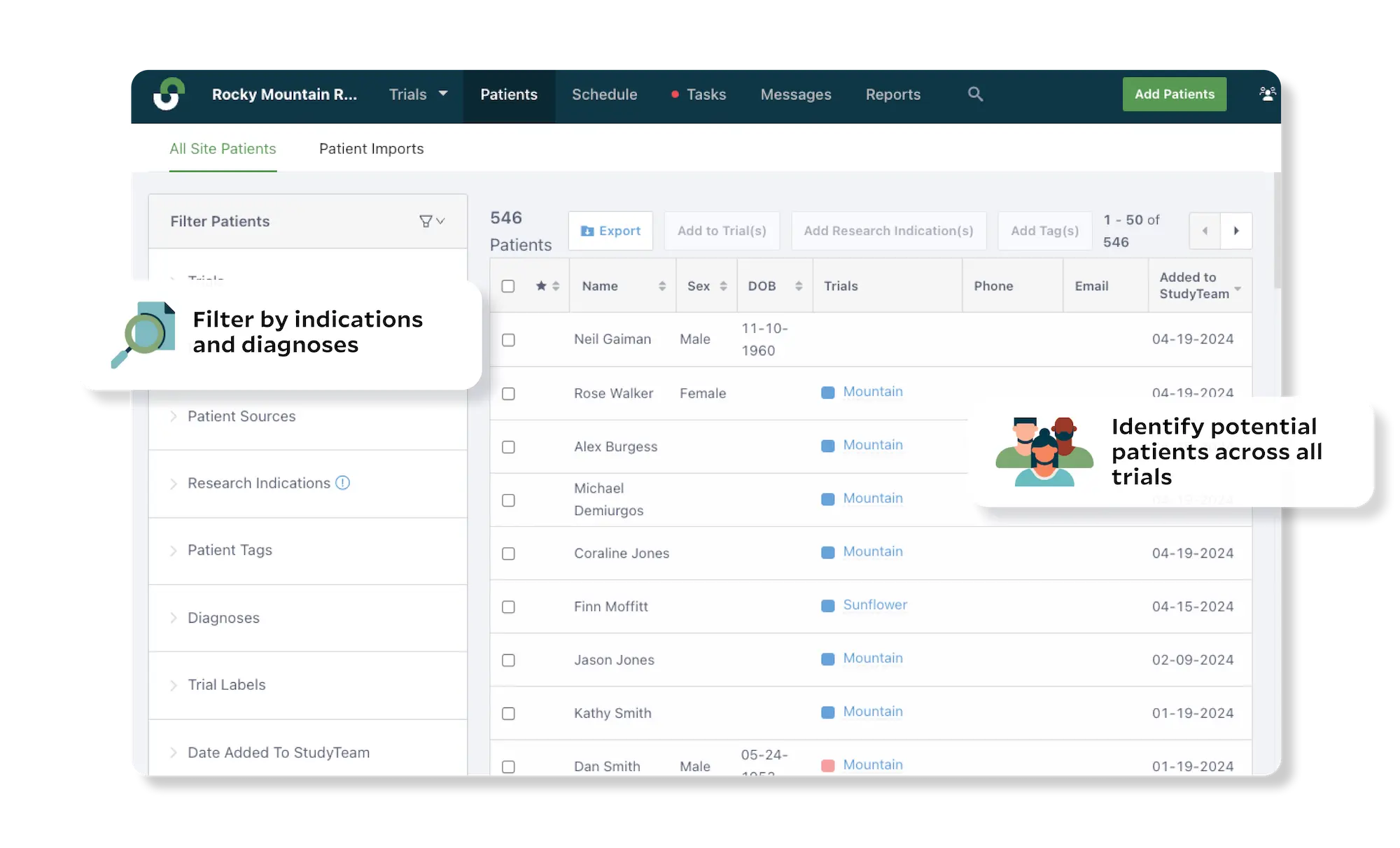Viewport: 1400px width, 848px height.
Task: Click the green Add Patients button
Action: [x=1174, y=94]
